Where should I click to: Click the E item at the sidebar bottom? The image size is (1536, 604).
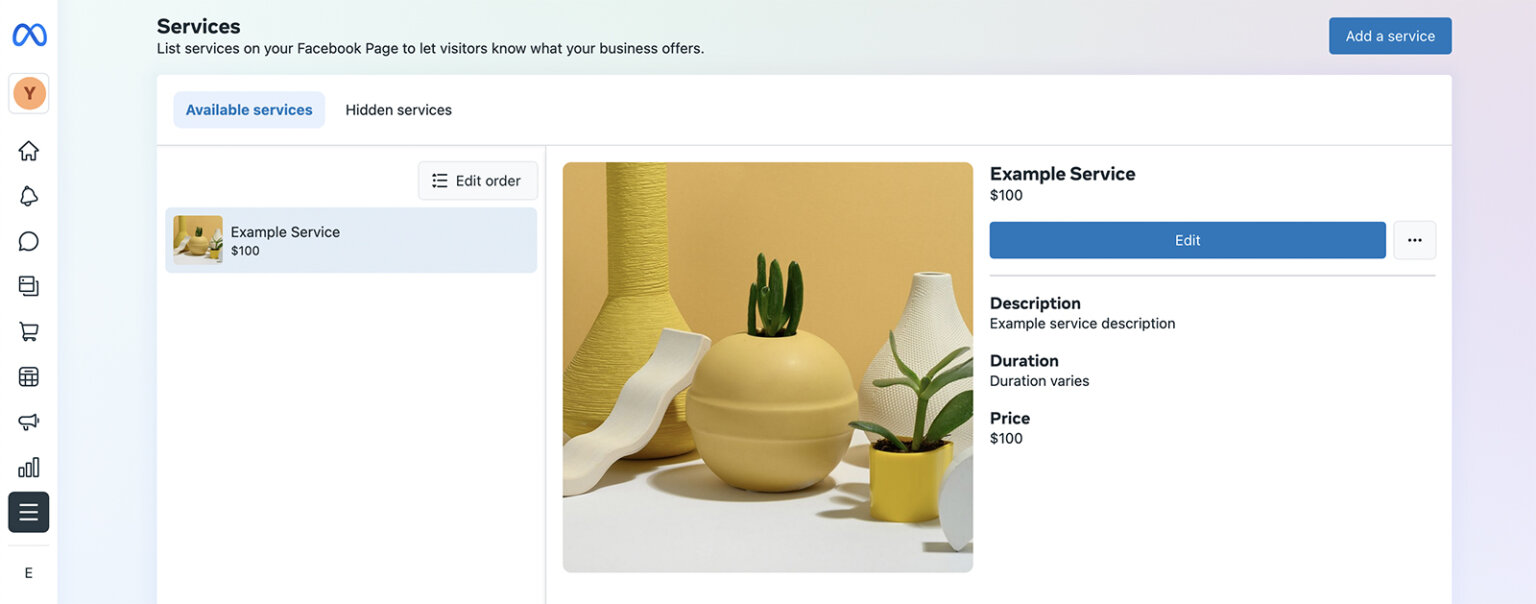coord(28,573)
